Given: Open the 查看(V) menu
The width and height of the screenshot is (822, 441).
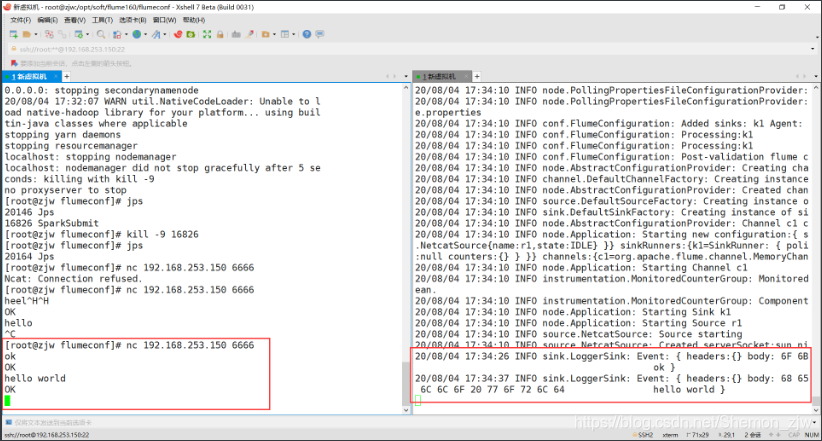Looking at the screenshot, I should pos(74,20).
